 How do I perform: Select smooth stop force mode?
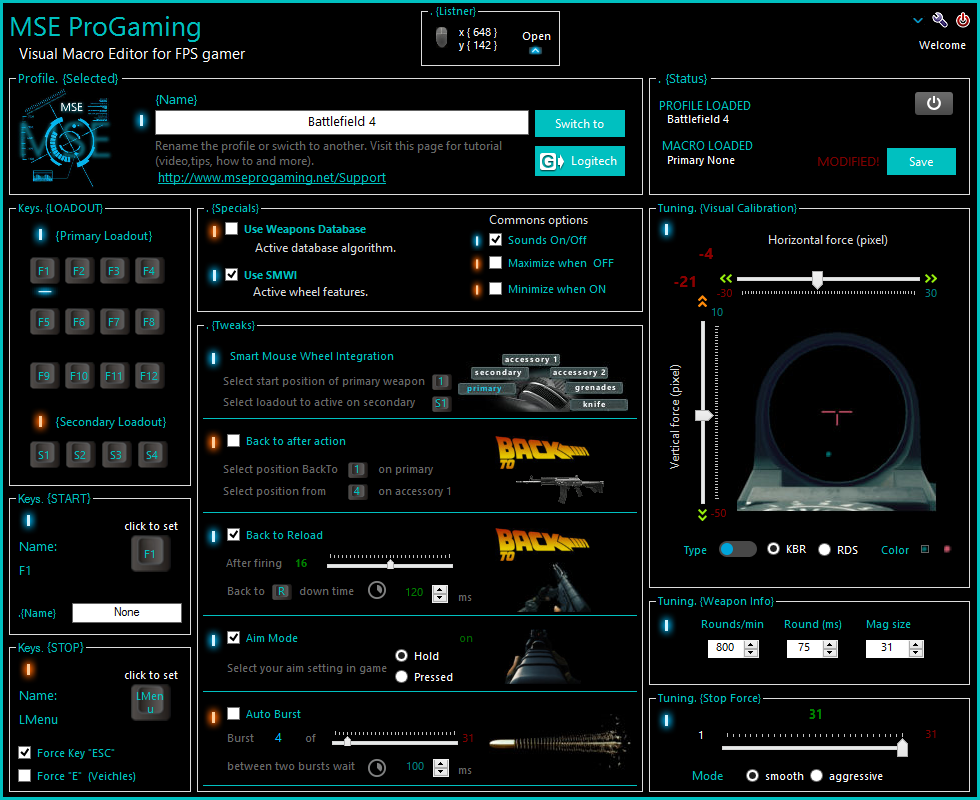coord(752,776)
